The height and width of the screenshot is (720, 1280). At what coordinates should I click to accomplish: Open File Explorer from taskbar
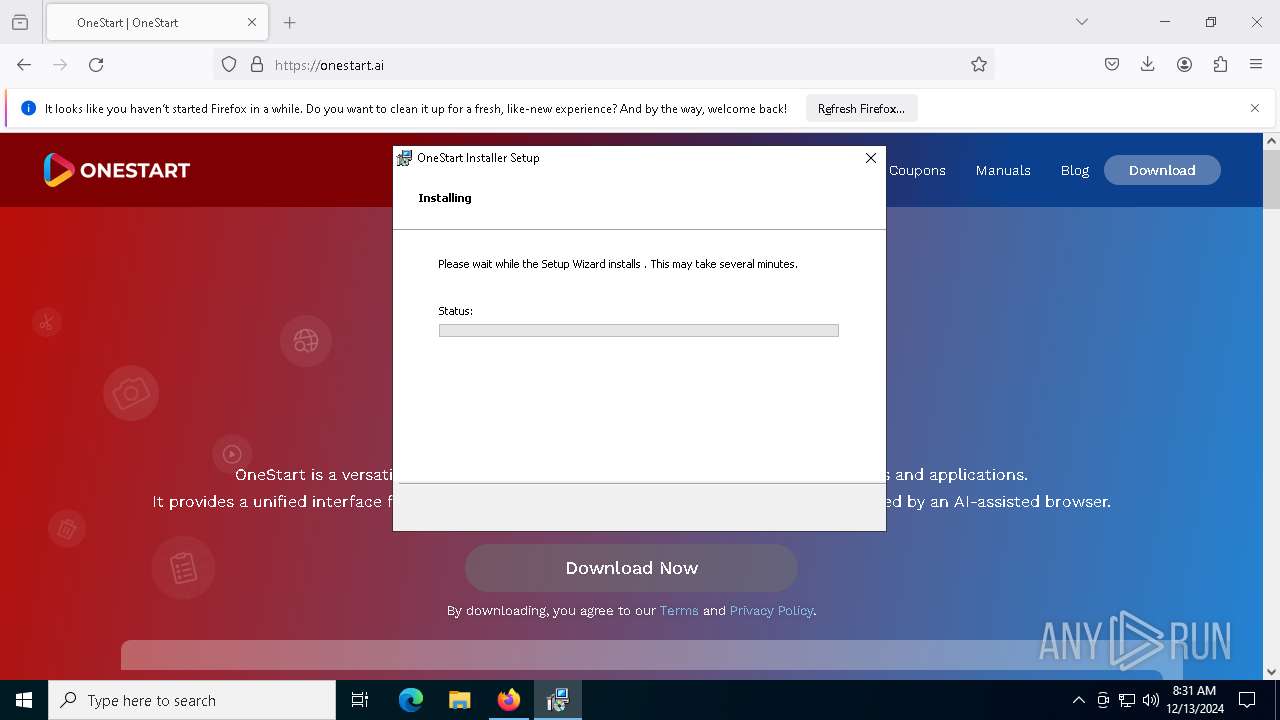[x=459, y=700]
